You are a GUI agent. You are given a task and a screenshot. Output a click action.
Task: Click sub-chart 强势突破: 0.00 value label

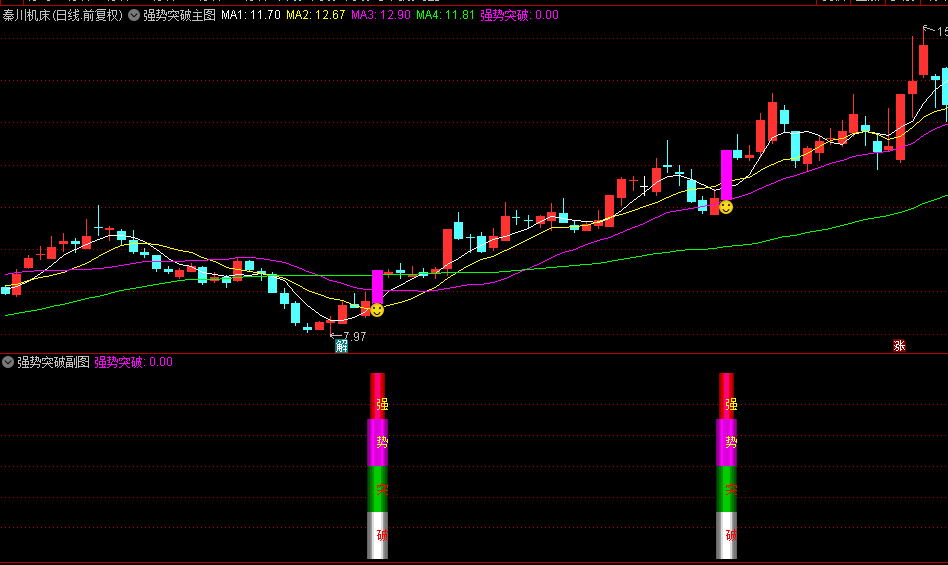tap(134, 362)
